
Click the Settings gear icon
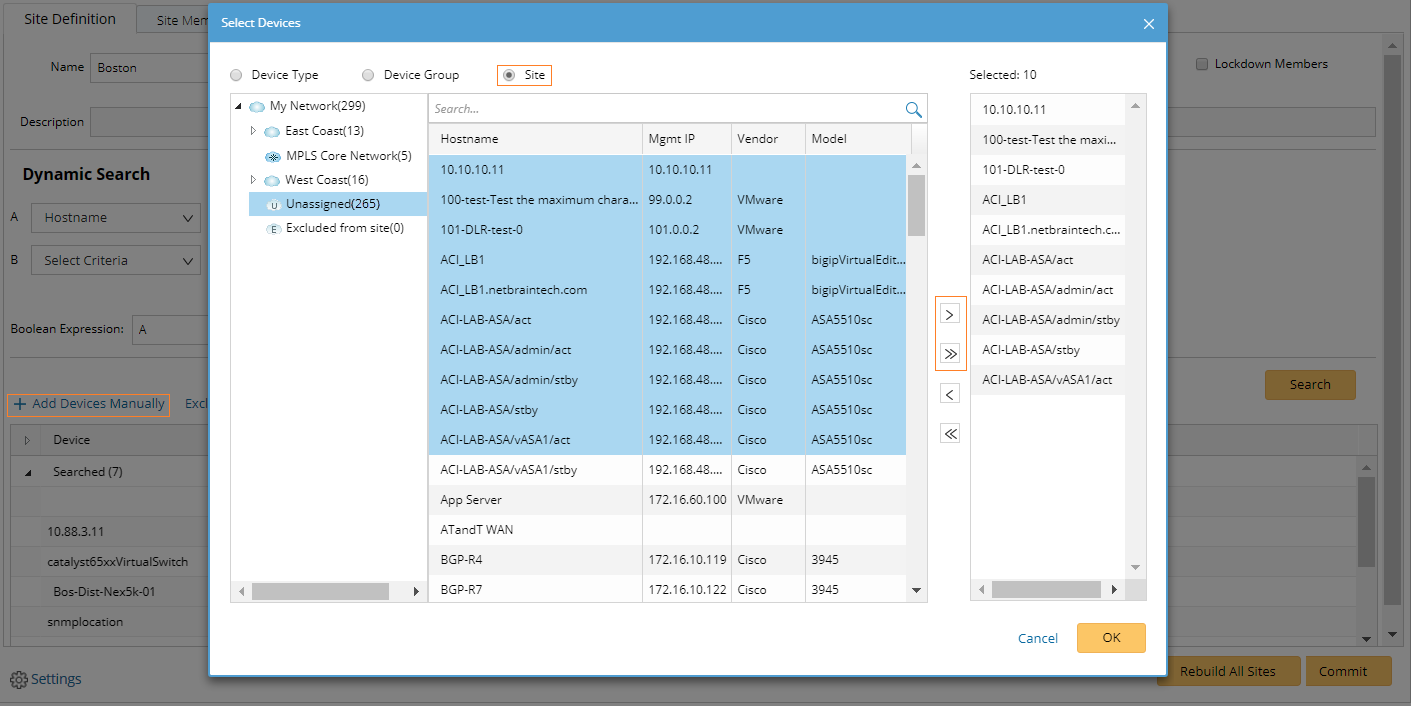pyautogui.click(x=18, y=680)
